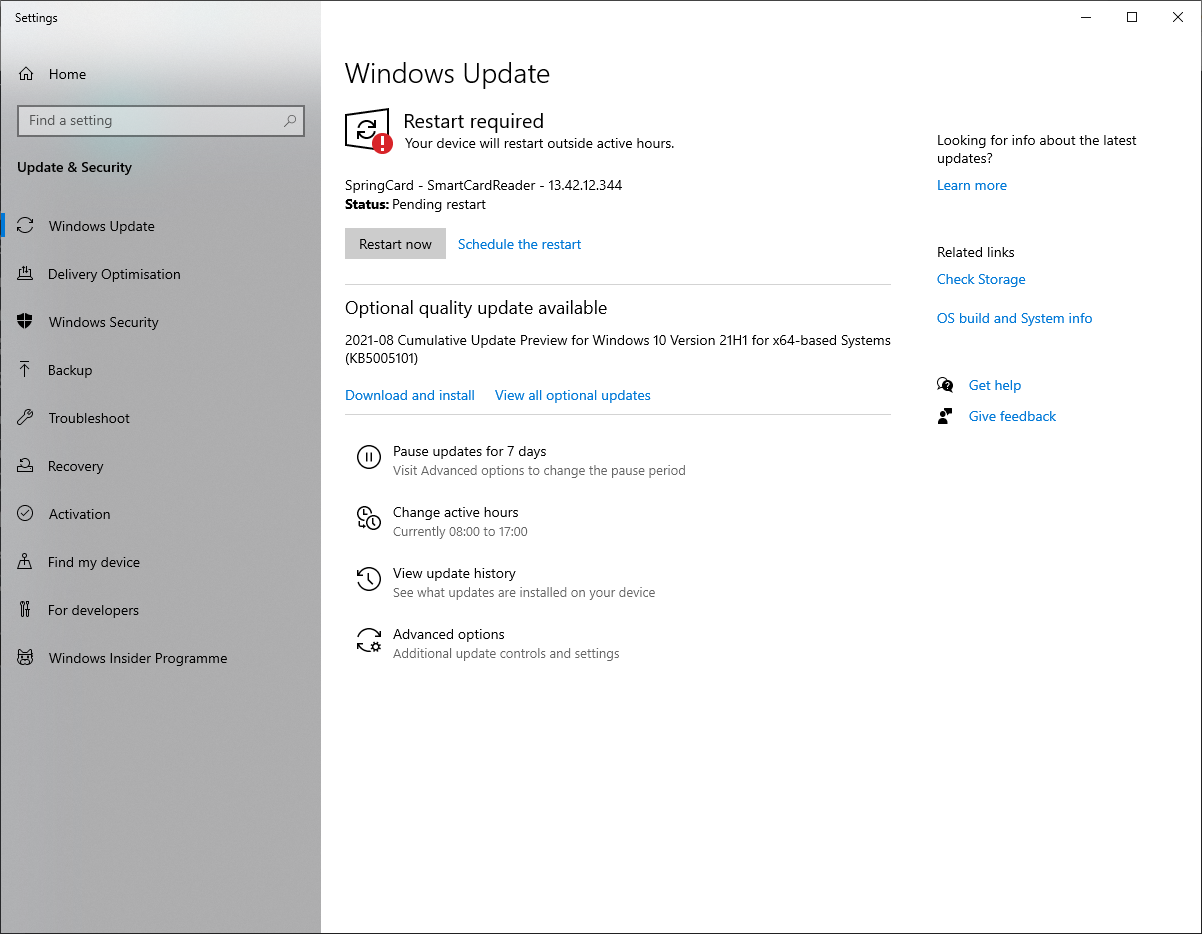Select Windows Insider Programme

click(x=137, y=658)
